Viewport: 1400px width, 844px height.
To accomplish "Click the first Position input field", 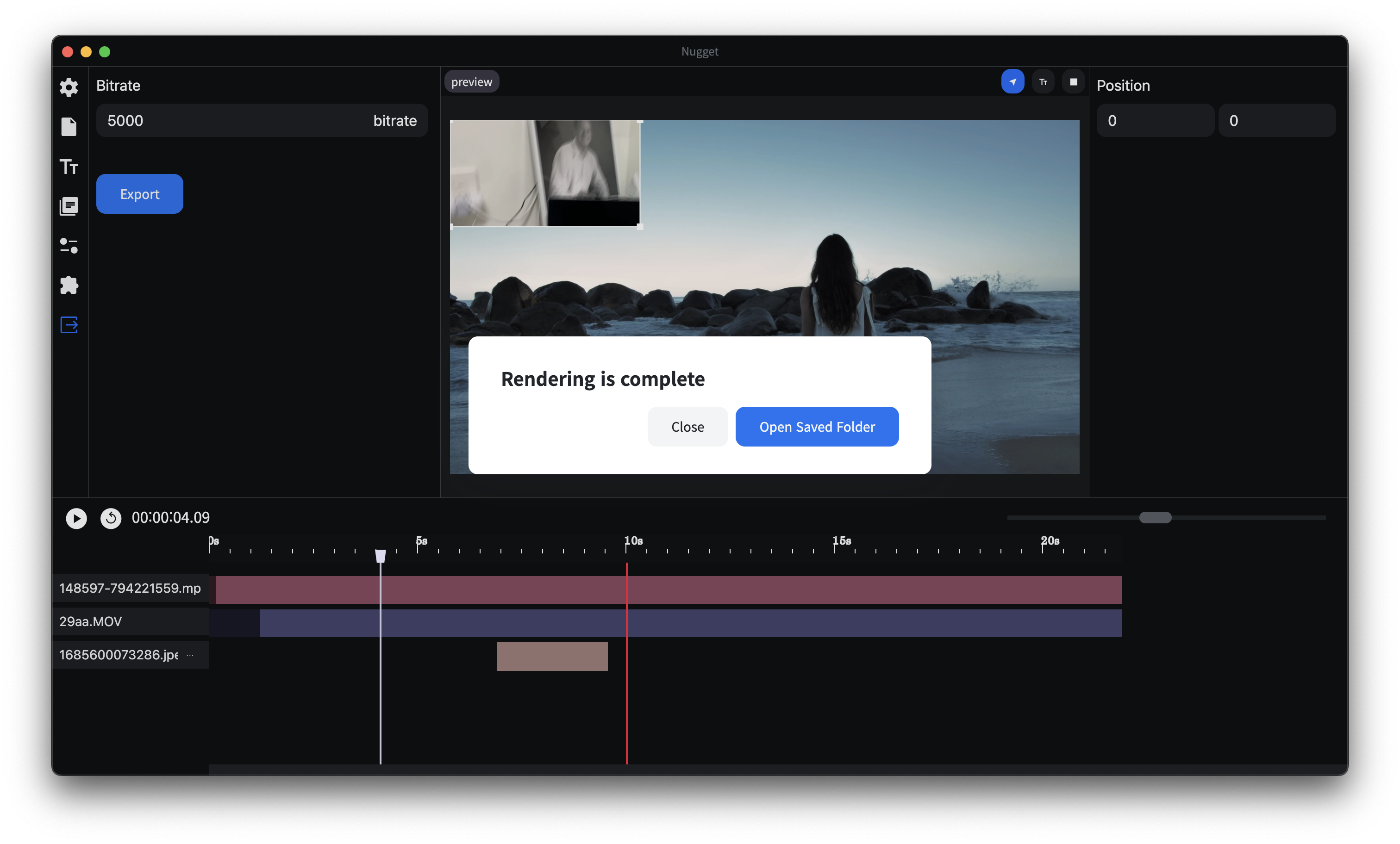I will [1155, 120].
